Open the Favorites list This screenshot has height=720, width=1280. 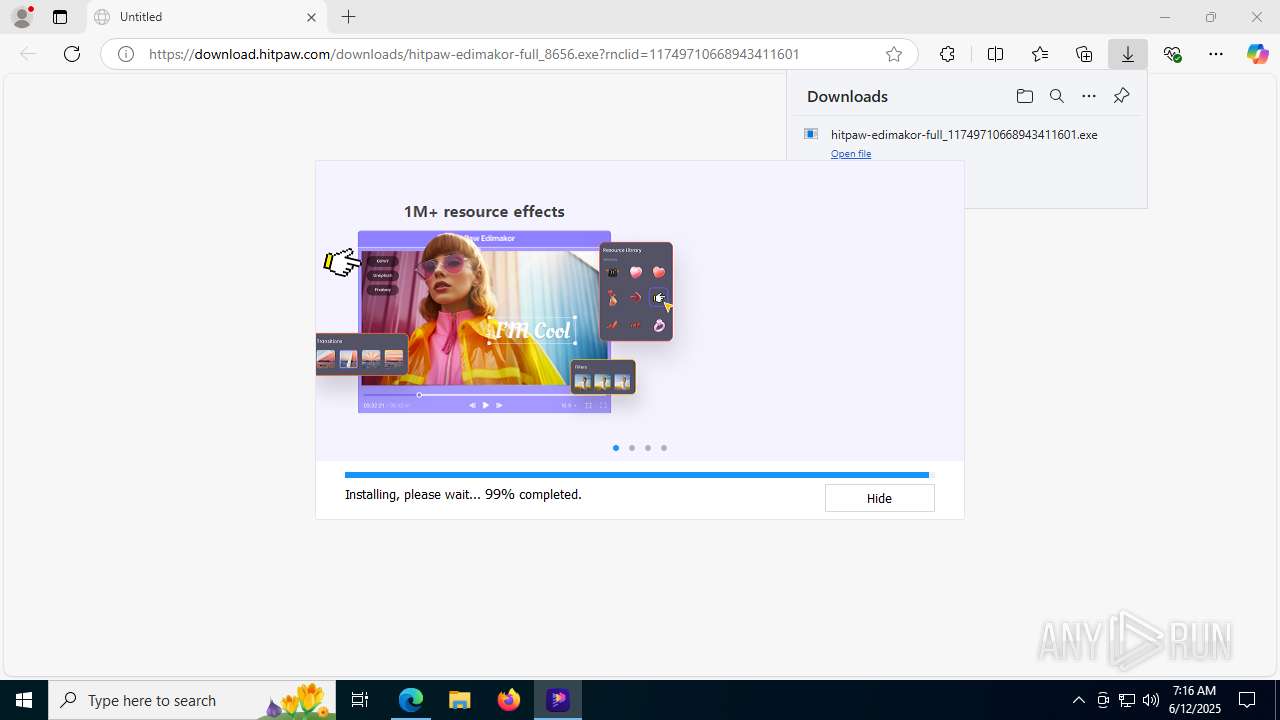pos(1040,54)
